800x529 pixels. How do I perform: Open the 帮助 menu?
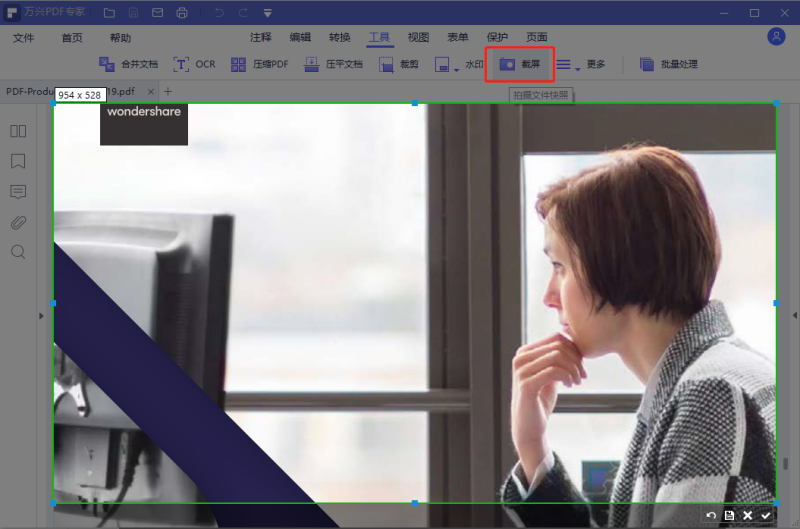(120, 38)
